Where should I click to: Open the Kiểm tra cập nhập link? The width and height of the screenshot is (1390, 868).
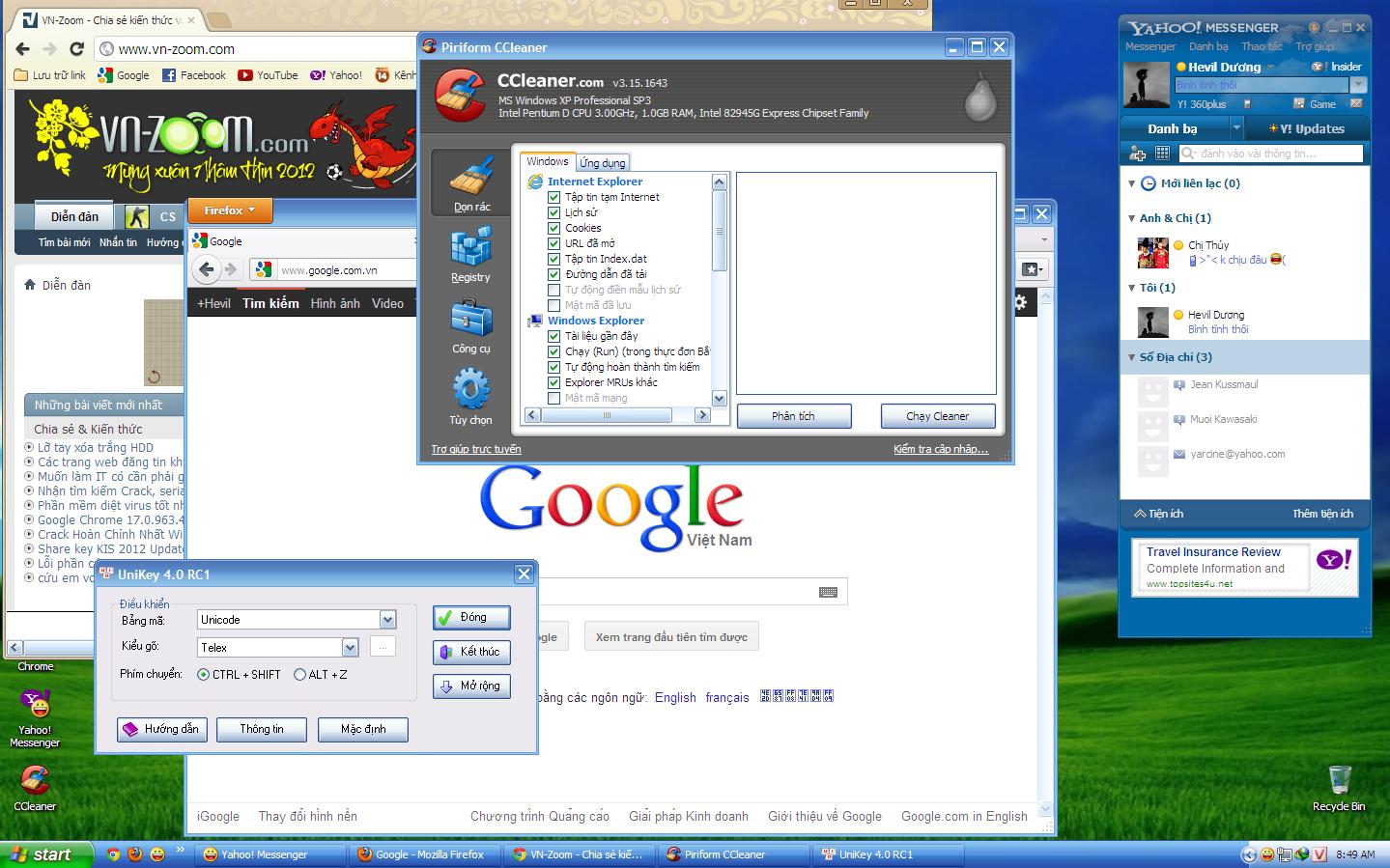coord(941,449)
